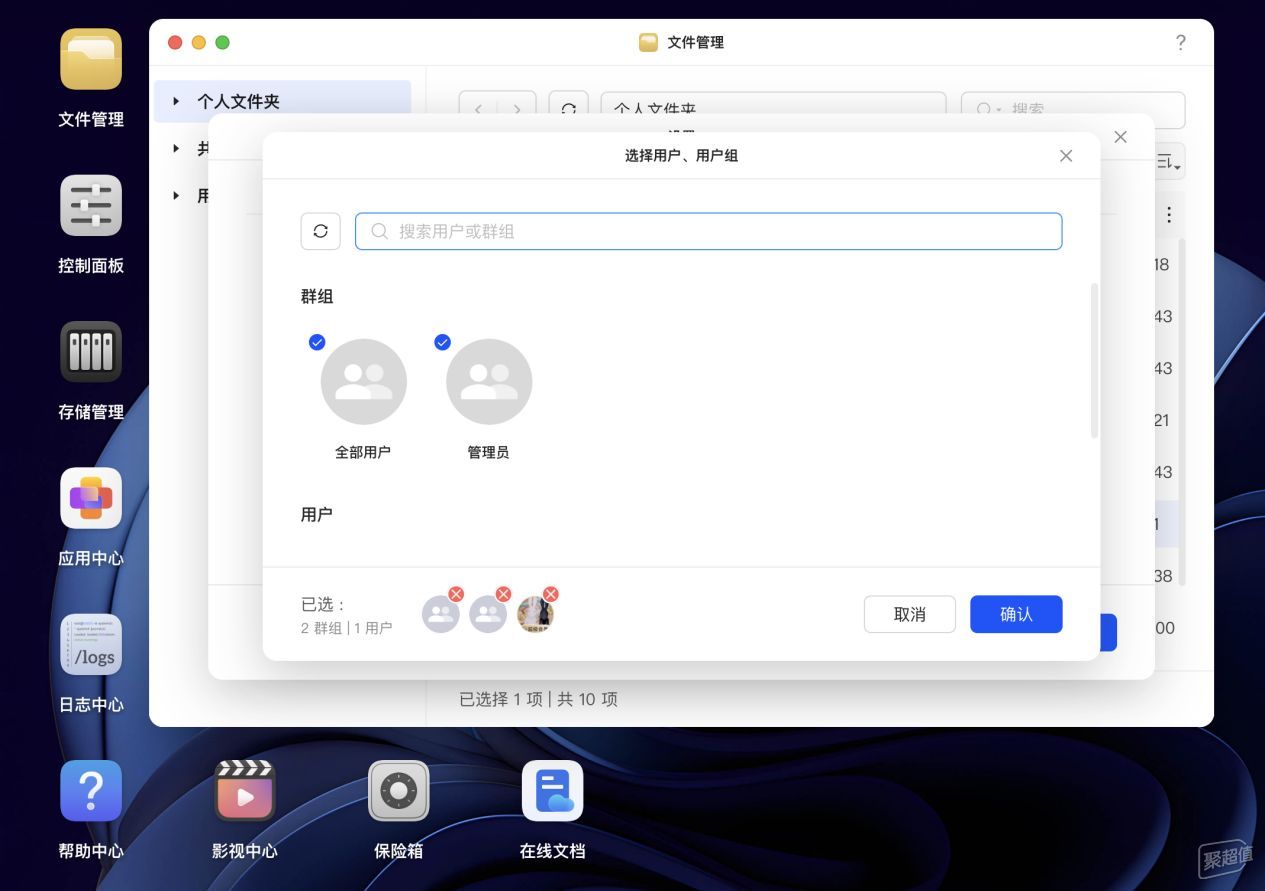This screenshot has width=1265, height=891.
Task: Click the user list scrollbar in the dialog
Action: click(1094, 360)
